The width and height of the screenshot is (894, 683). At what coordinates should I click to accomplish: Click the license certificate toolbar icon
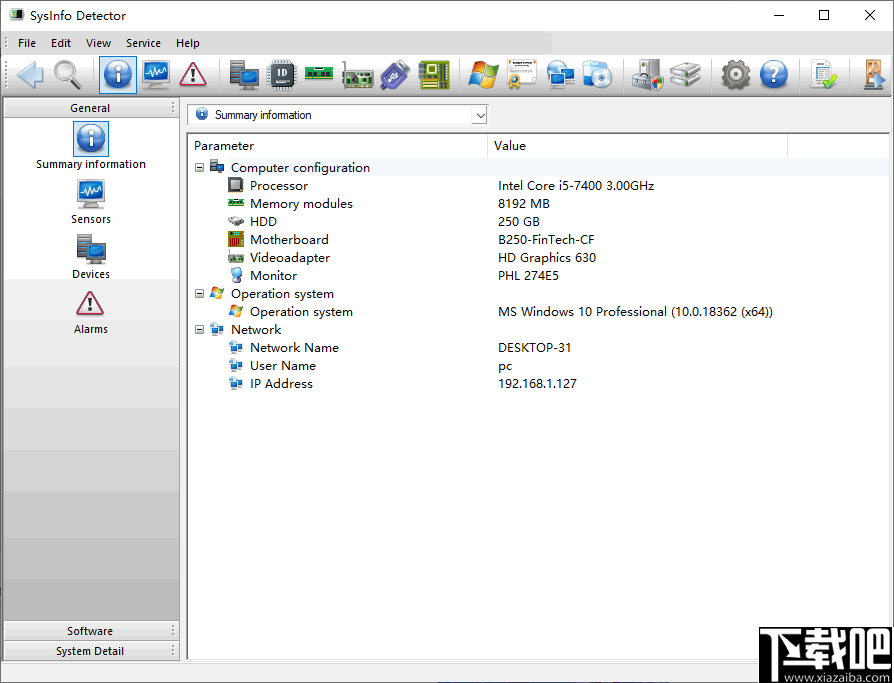(x=522, y=75)
